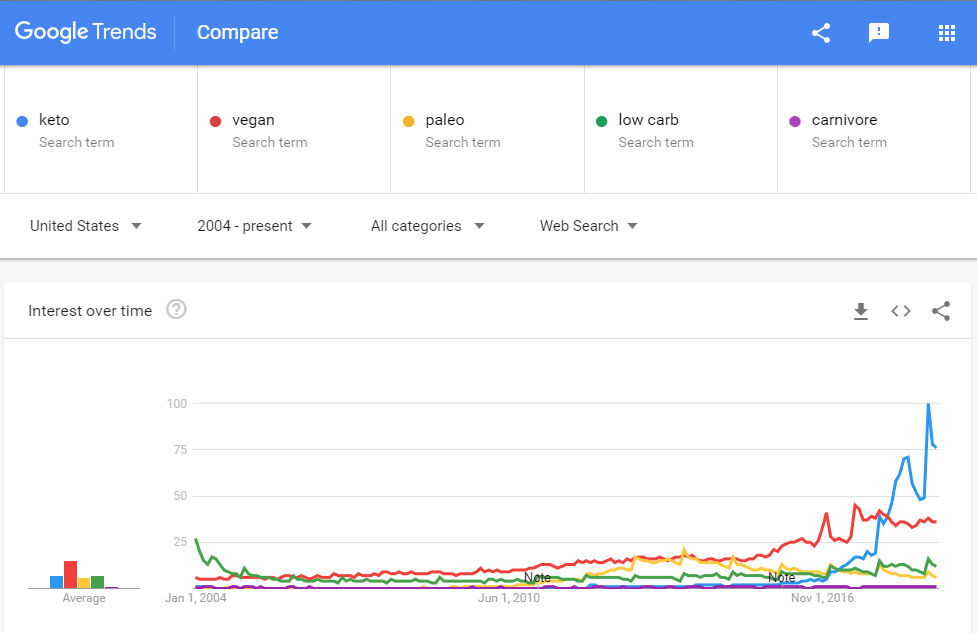Open the Google apps grid
This screenshot has width=977, height=633.
(947, 33)
